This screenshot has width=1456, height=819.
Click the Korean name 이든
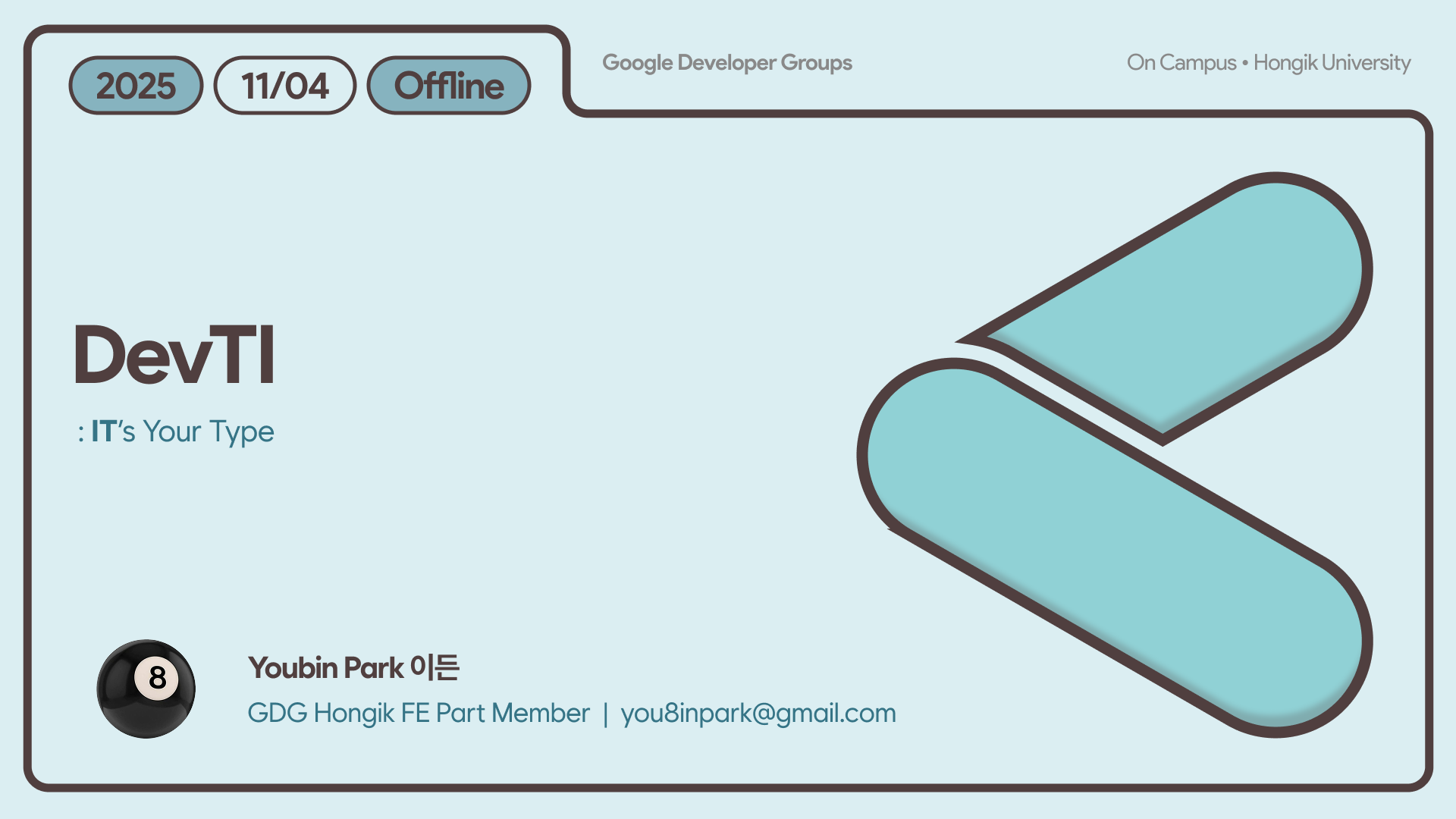(435, 667)
